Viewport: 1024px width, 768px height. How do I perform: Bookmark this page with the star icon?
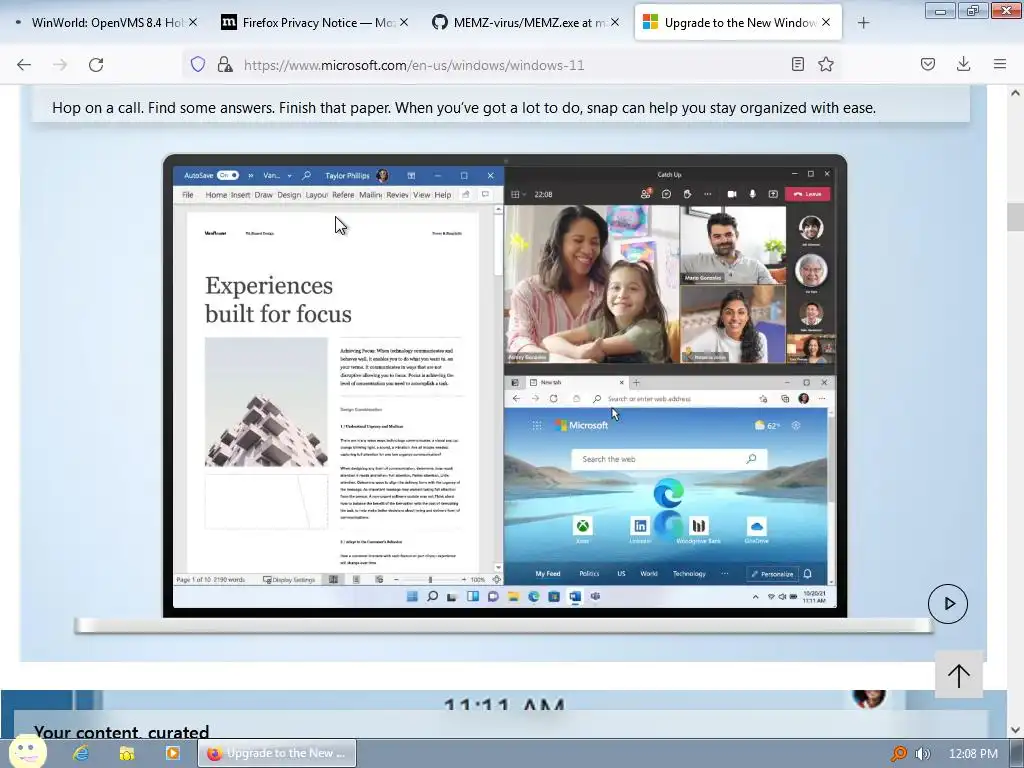(826, 64)
